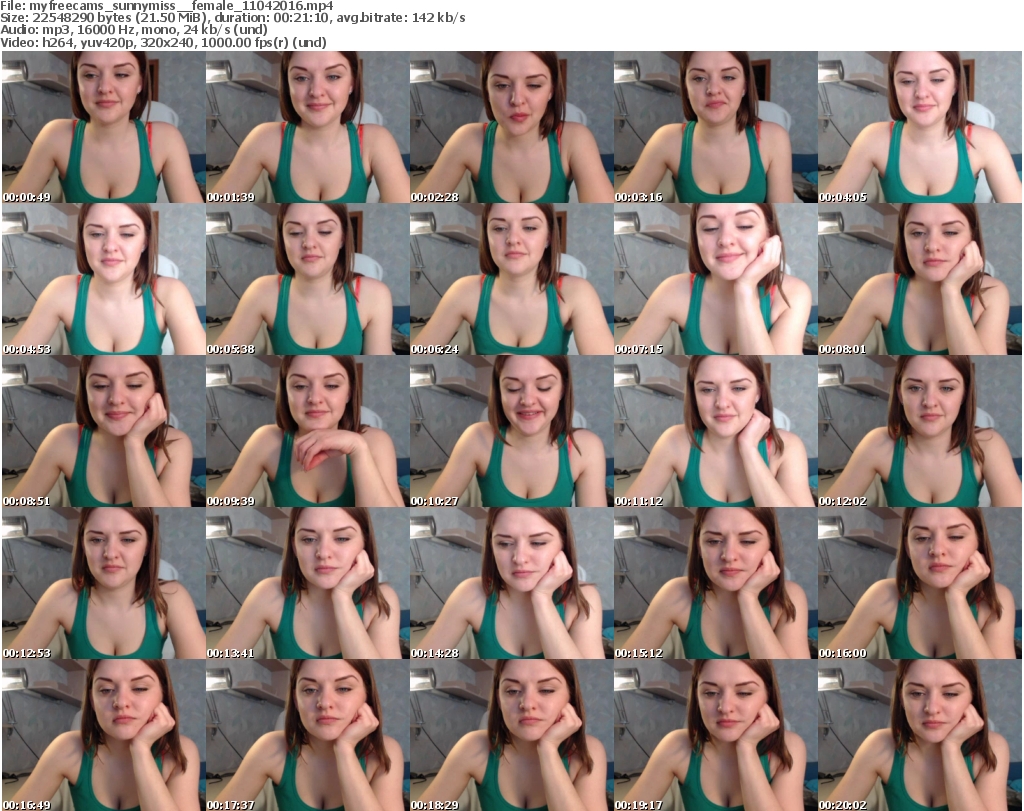Click the frame marked 00:12:02

[919, 432]
